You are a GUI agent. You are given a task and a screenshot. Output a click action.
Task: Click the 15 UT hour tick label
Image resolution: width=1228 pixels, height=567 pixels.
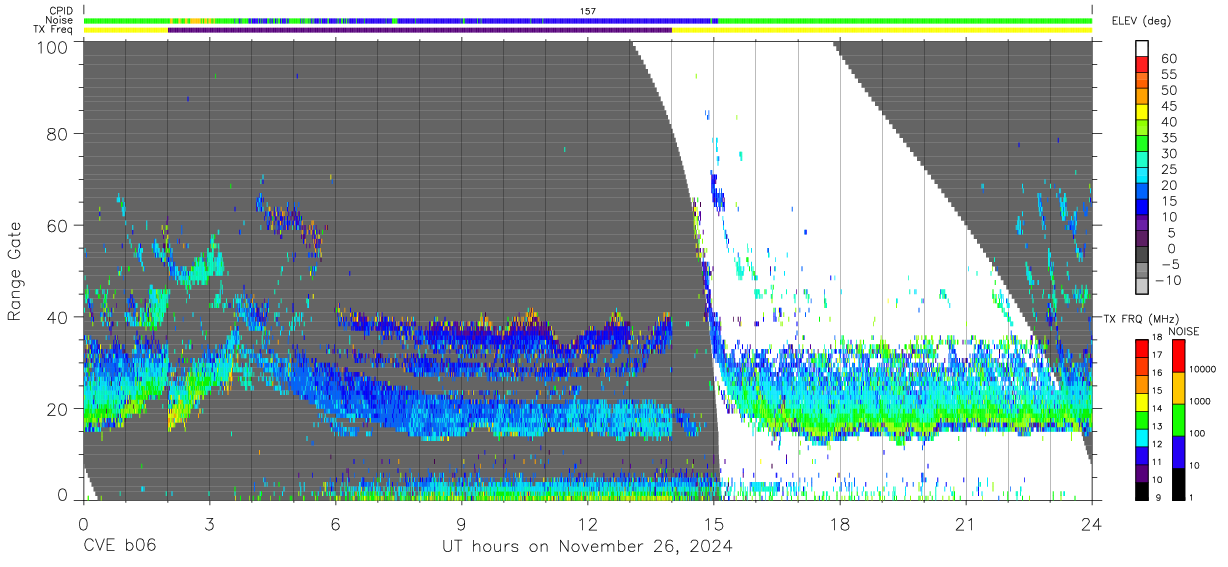[714, 524]
